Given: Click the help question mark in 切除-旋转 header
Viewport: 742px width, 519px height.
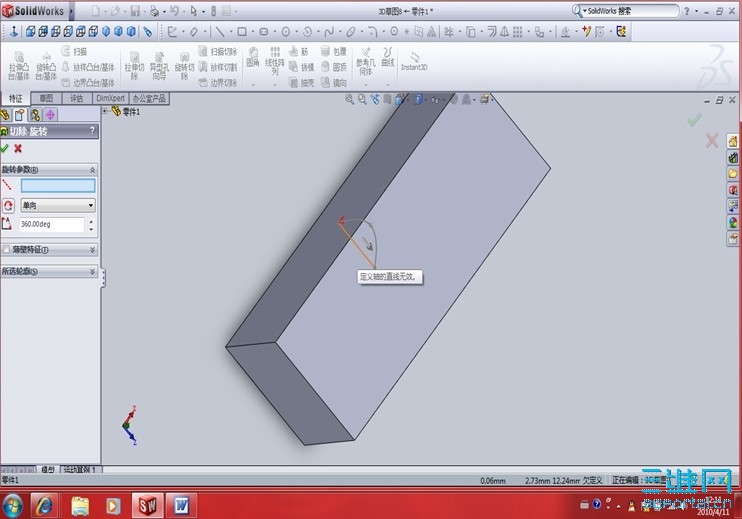Looking at the screenshot, I should pyautogui.click(x=92, y=131).
